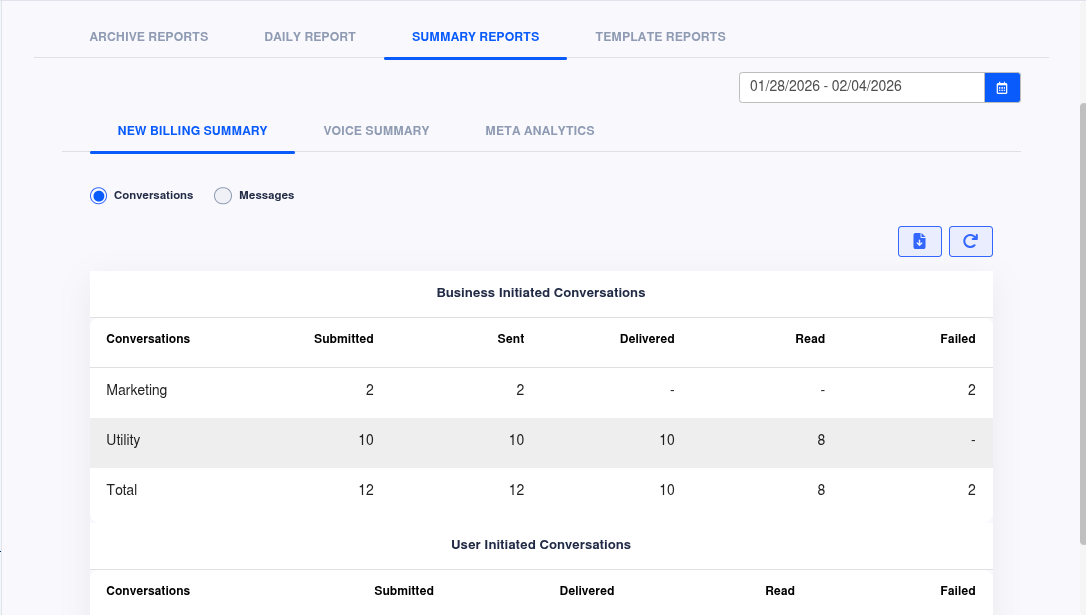The height and width of the screenshot is (615, 1086).
Task: Click Total row Failed value 2
Action: [x=972, y=490]
